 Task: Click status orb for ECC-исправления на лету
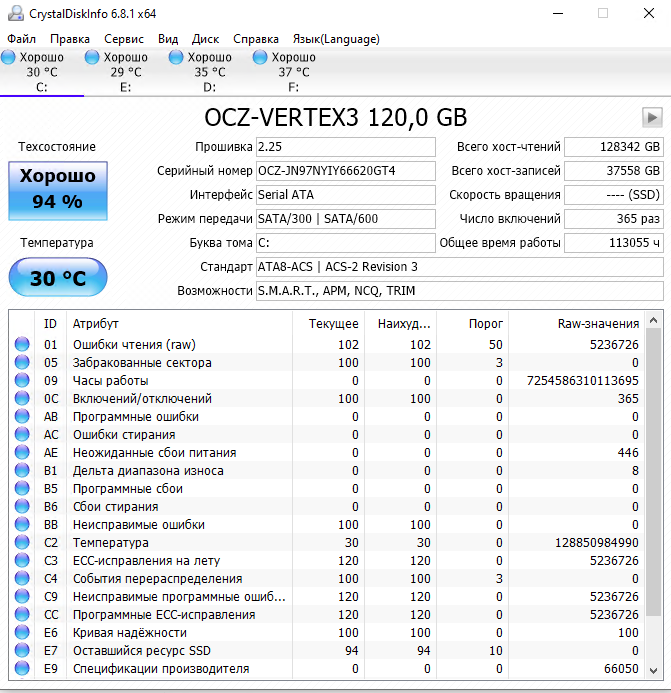point(22,560)
